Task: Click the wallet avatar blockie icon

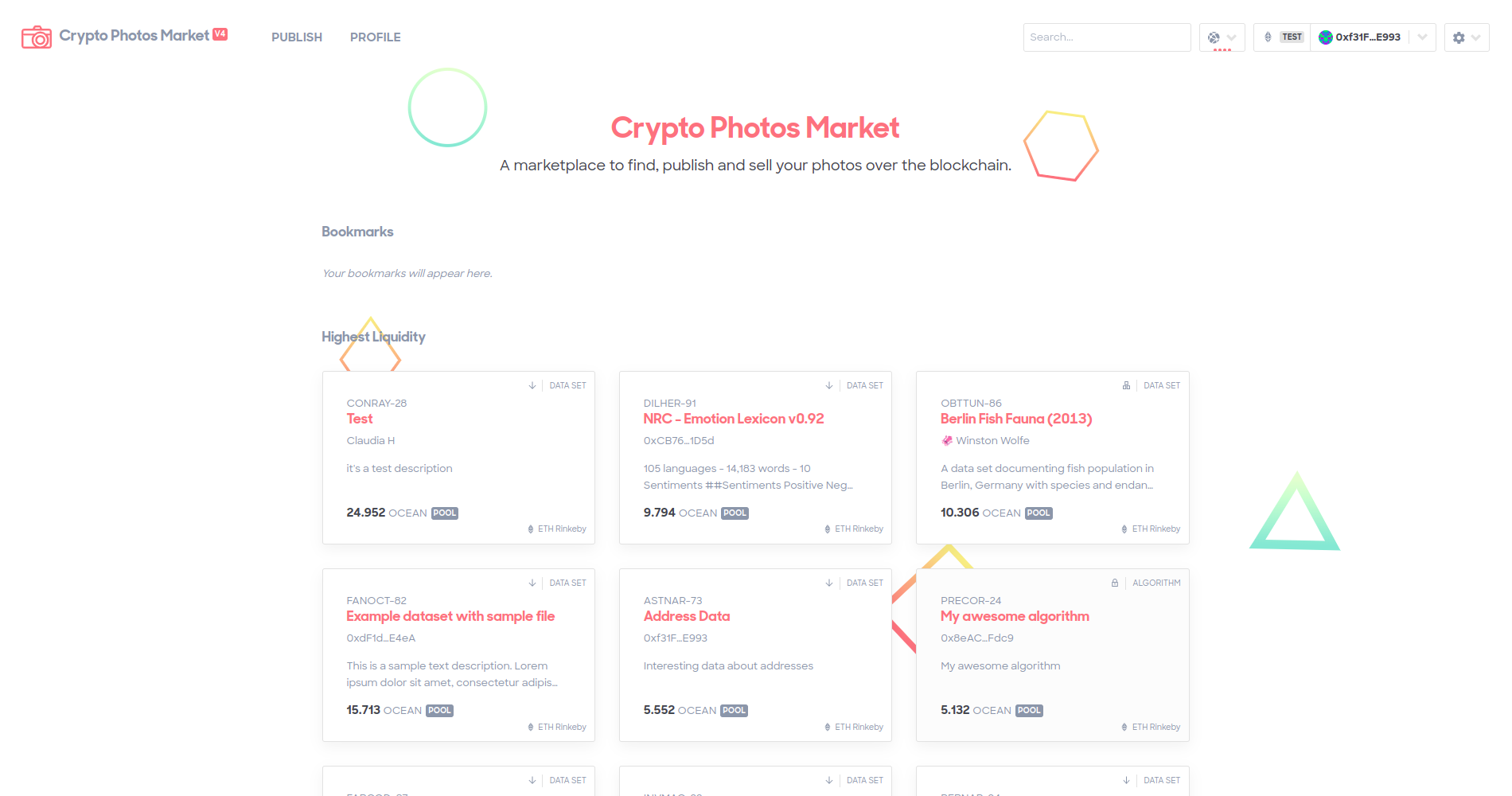Action: [1325, 37]
